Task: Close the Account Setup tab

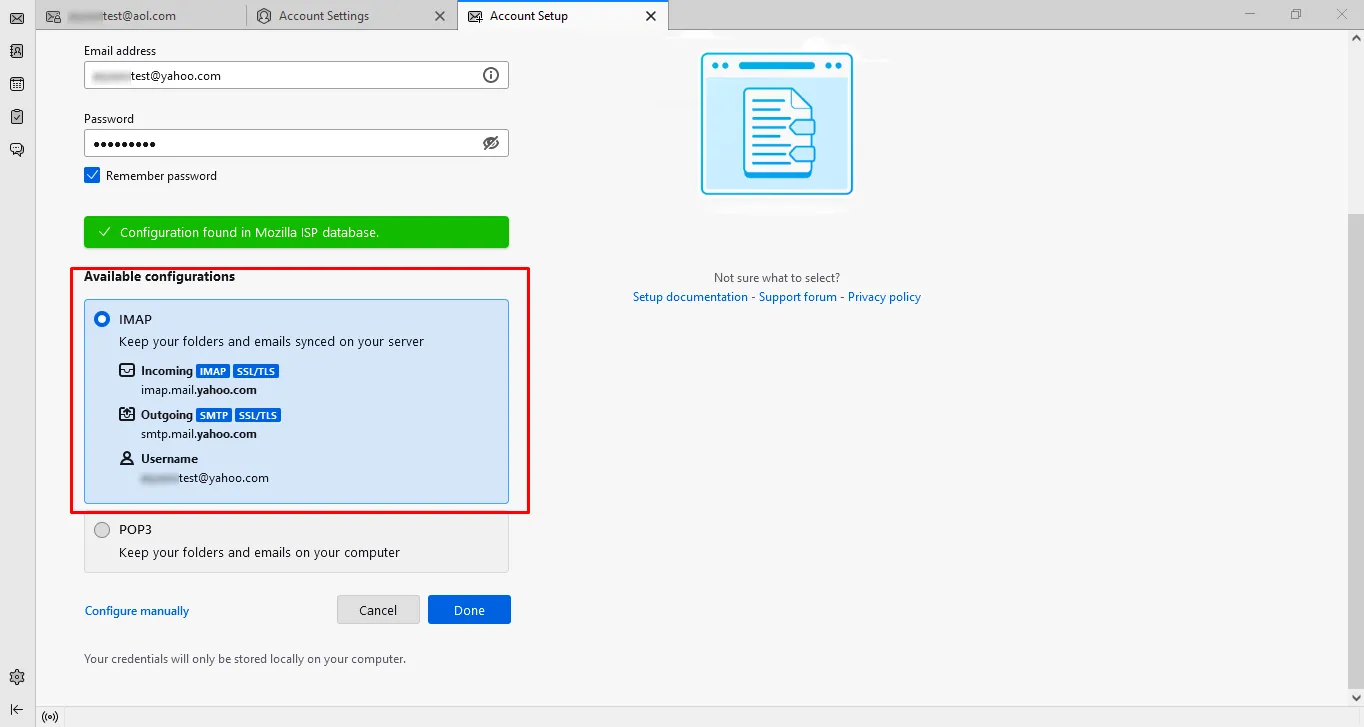Action: 651,16
